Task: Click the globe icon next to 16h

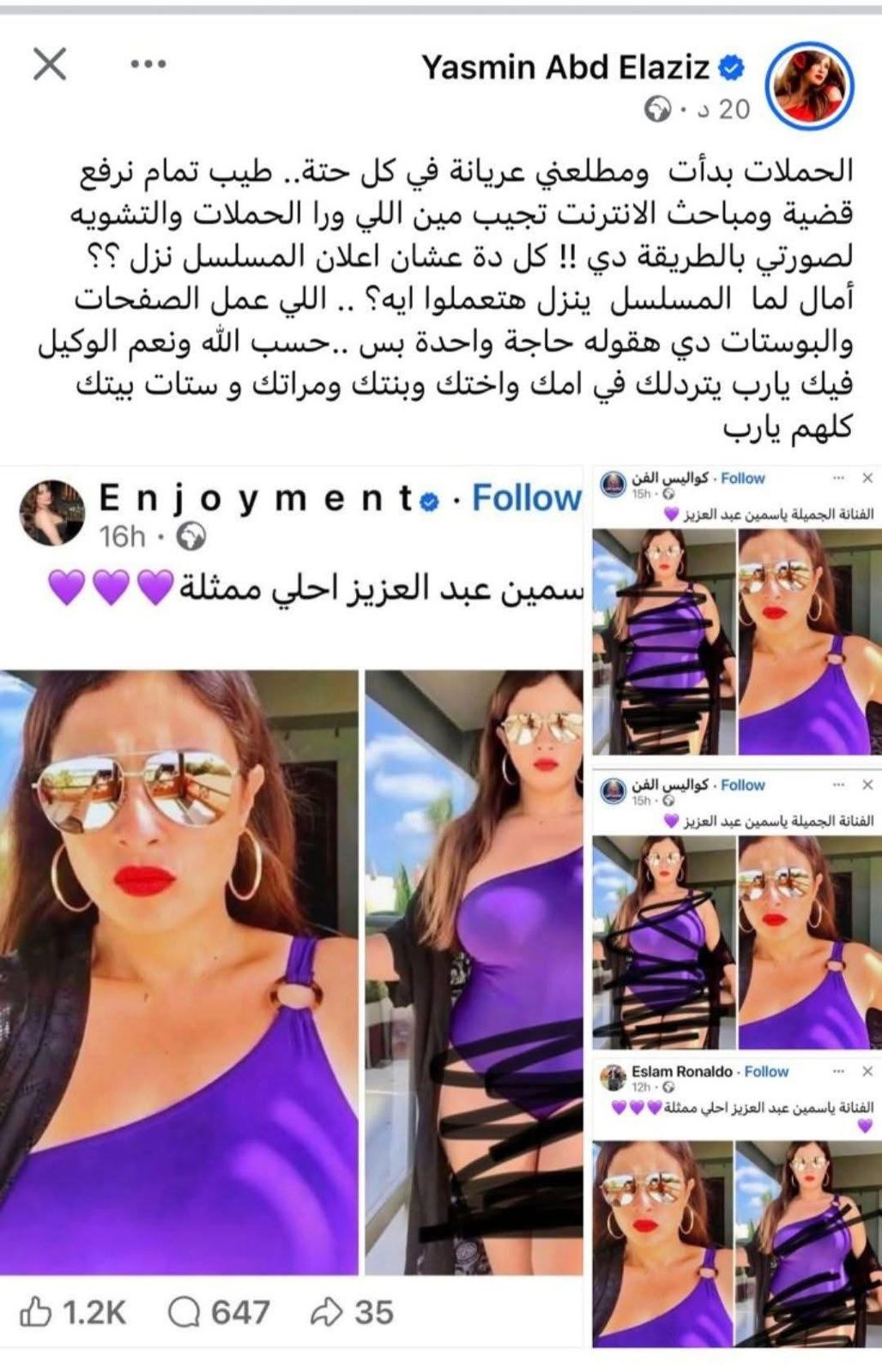Action: click(191, 537)
